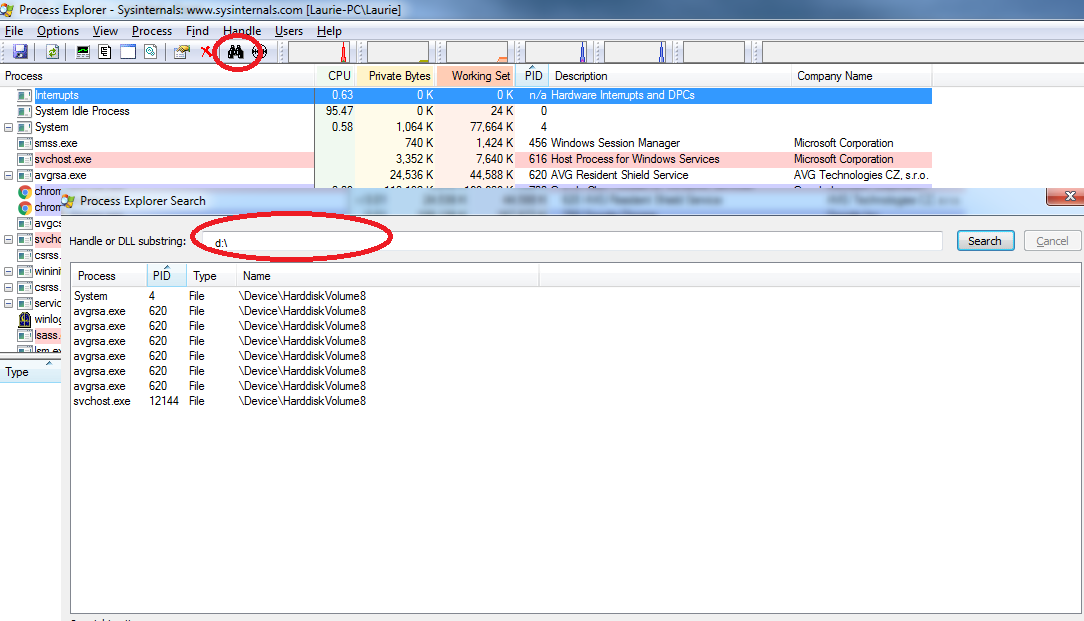Open the System Information graph icon
This screenshot has height=621, width=1084.
click(83, 52)
